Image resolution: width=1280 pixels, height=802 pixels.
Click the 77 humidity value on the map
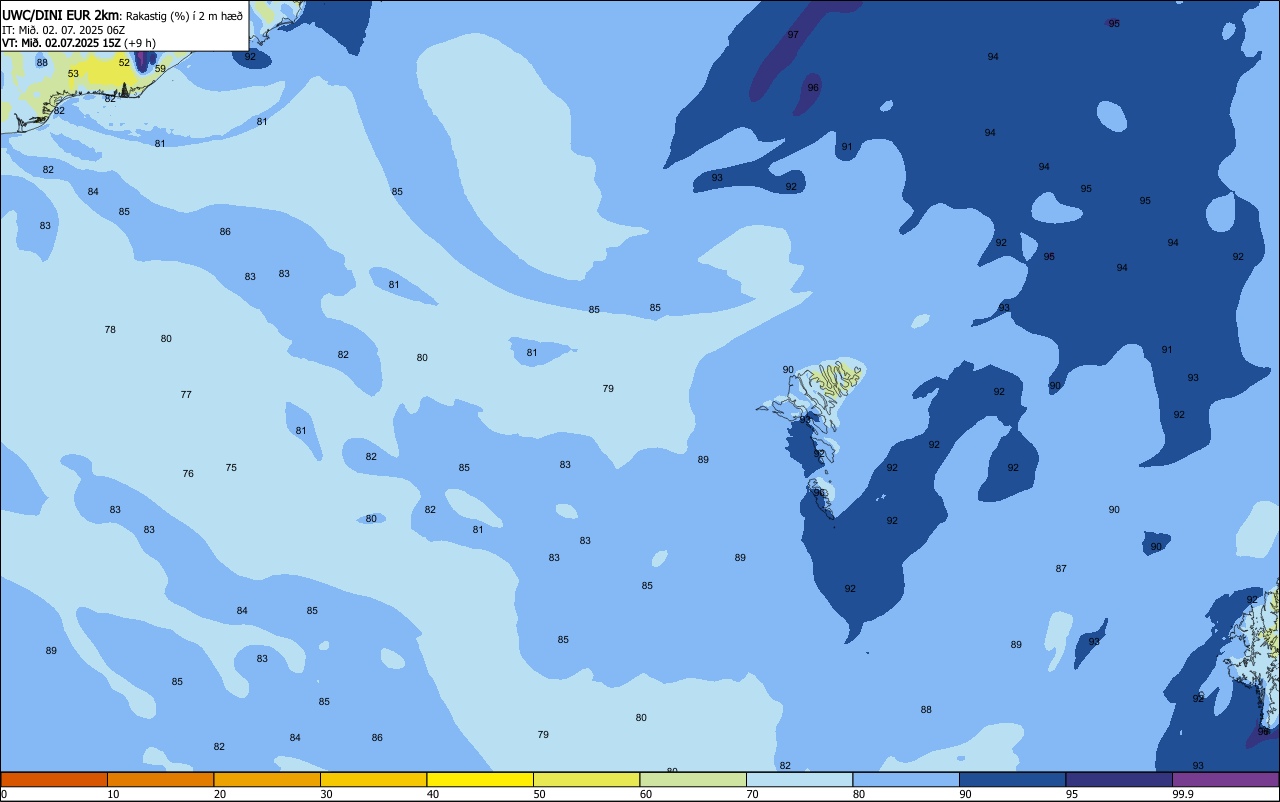click(x=186, y=395)
